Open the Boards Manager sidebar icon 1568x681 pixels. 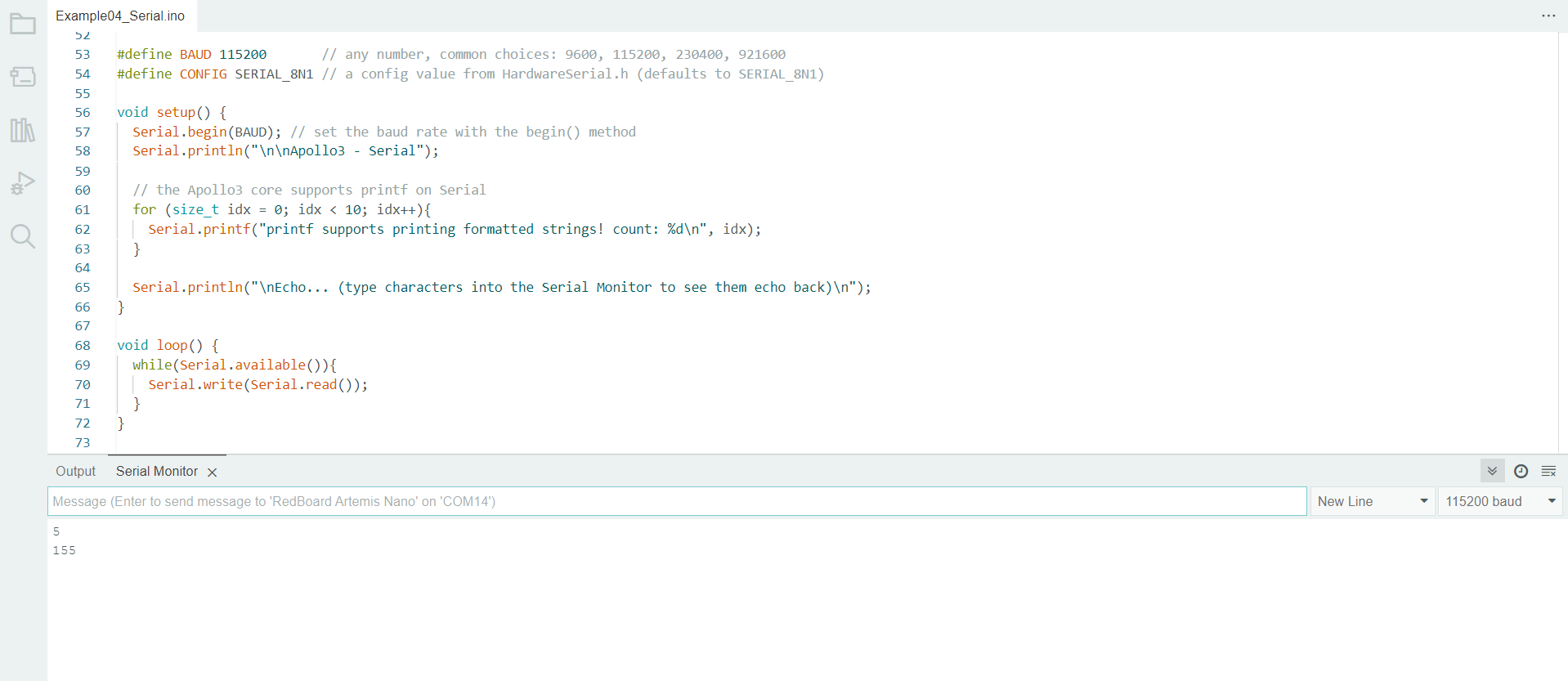pyautogui.click(x=23, y=77)
